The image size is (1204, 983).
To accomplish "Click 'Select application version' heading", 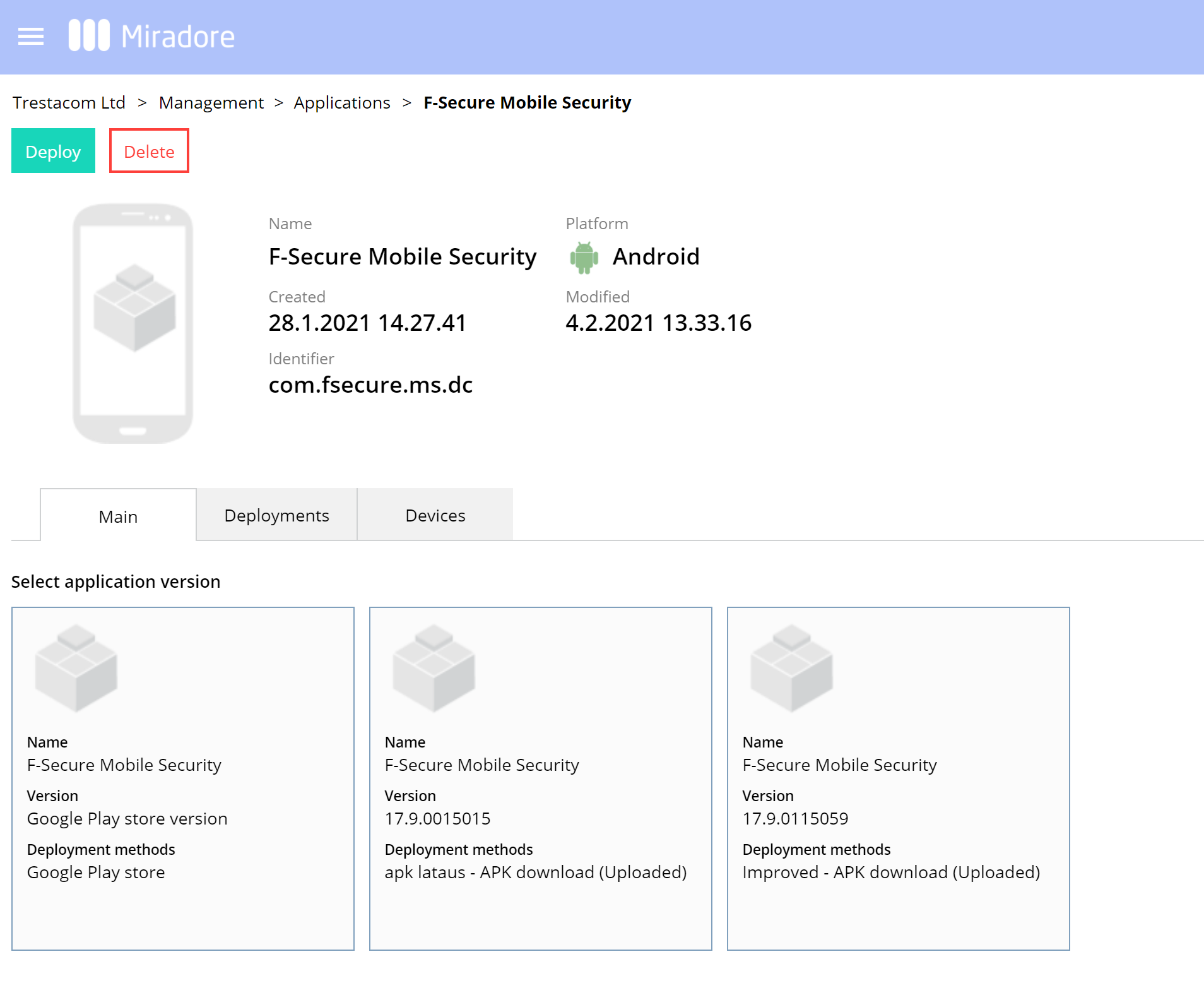I will coord(116,581).
